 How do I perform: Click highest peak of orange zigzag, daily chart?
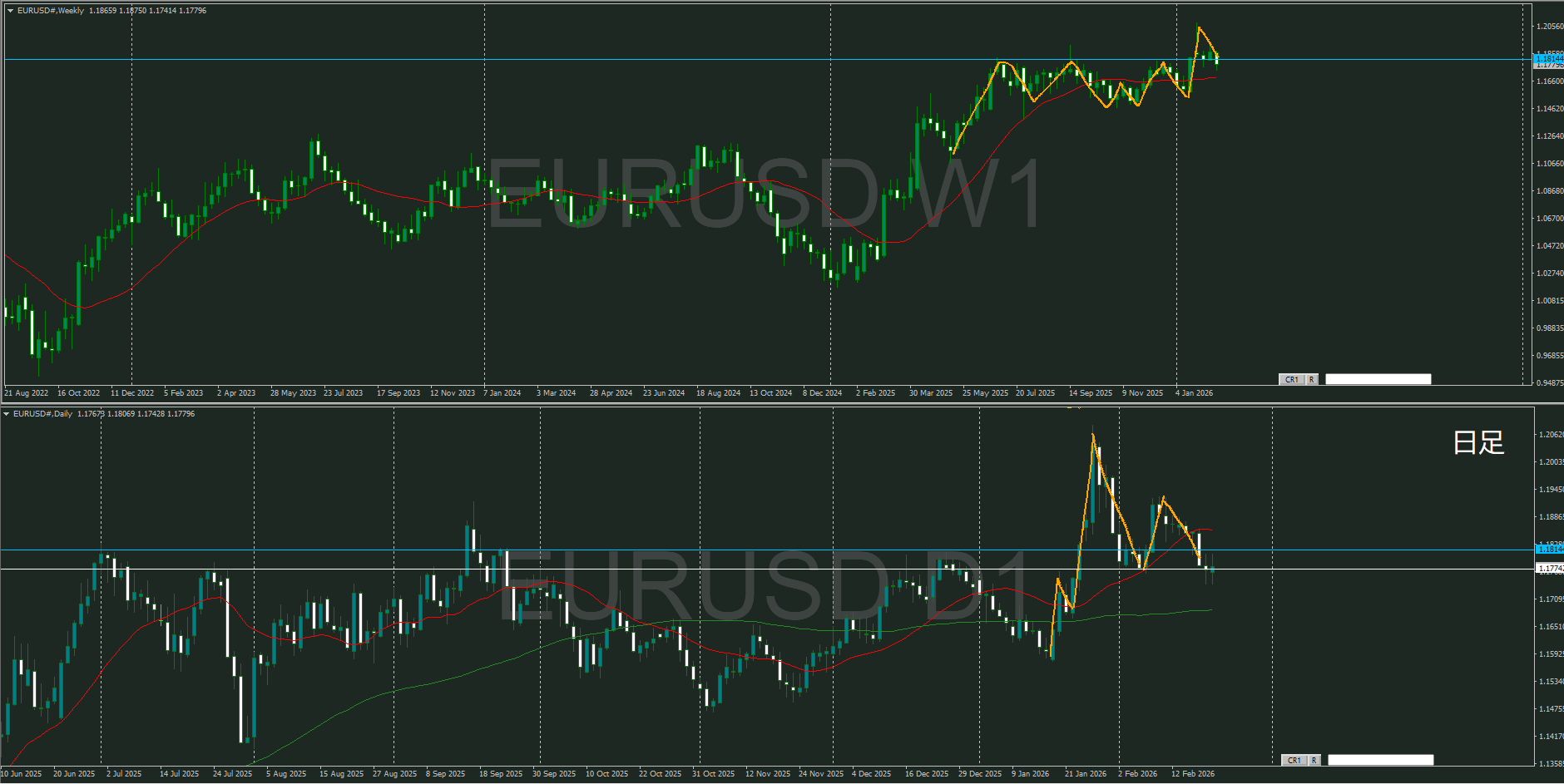(x=1093, y=434)
